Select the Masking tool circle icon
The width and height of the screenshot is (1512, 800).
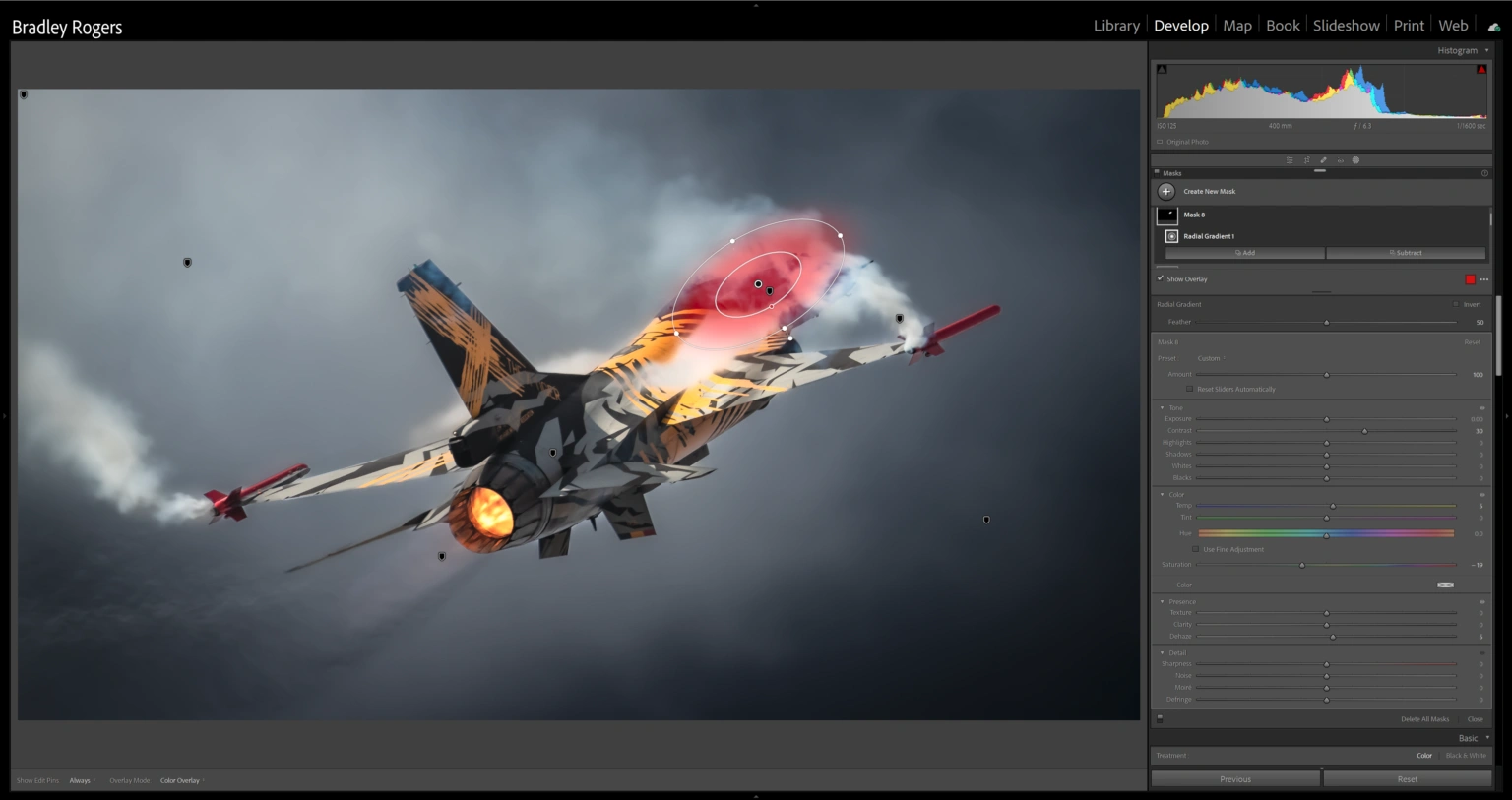tap(1355, 160)
